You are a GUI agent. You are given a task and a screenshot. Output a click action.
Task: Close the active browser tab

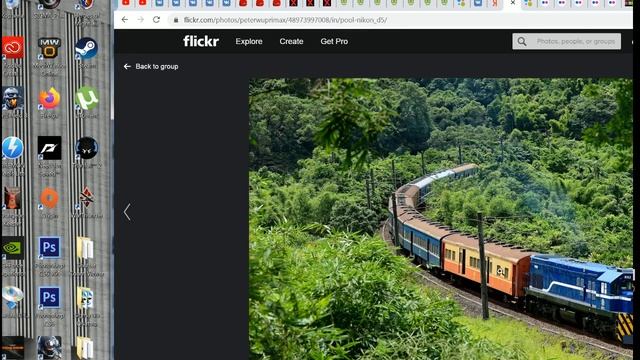(x=513, y=3)
